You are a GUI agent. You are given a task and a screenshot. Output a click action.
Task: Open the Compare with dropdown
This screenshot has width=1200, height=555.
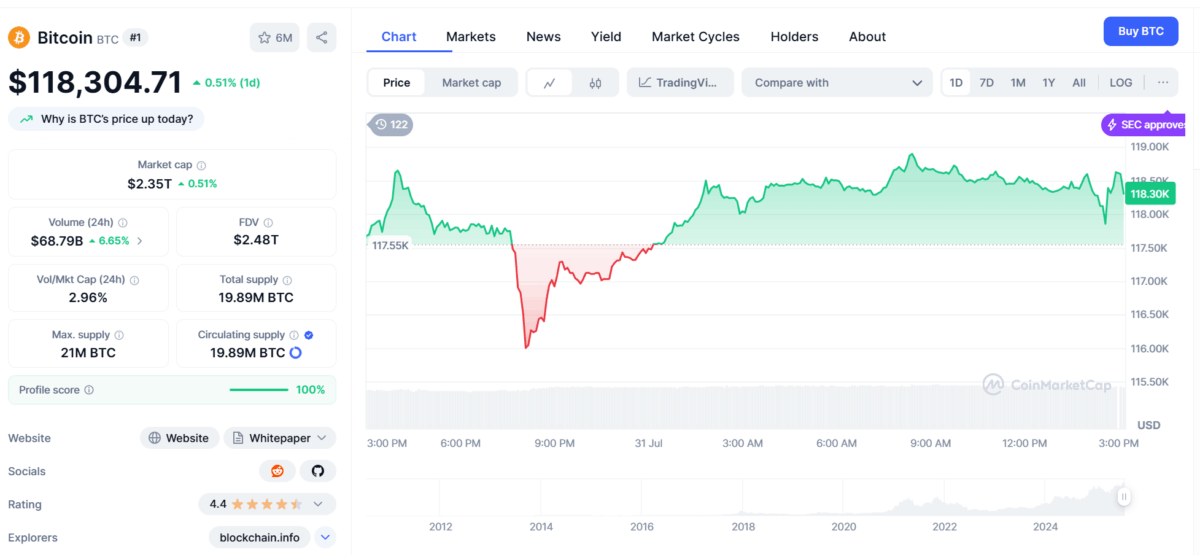point(838,83)
